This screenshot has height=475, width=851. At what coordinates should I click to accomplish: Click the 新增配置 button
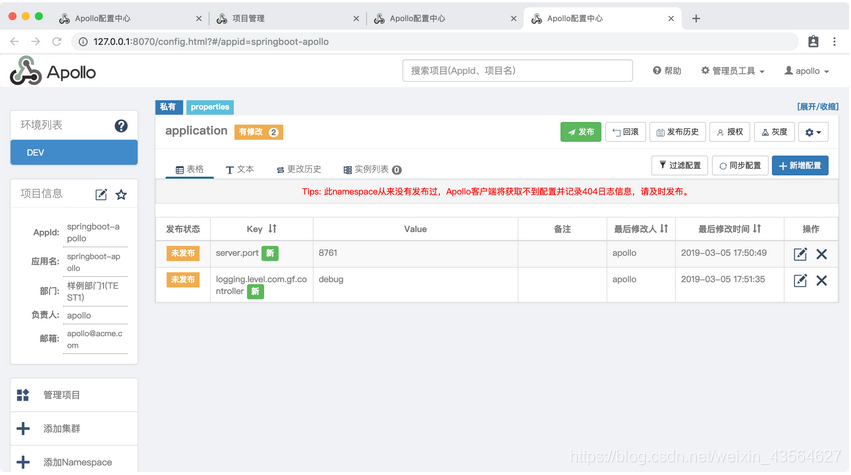800,165
